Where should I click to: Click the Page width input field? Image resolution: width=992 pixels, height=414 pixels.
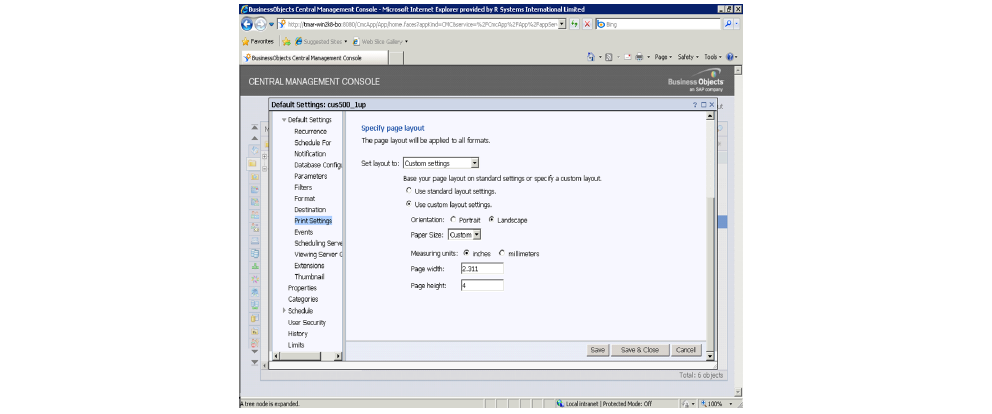tap(481, 268)
